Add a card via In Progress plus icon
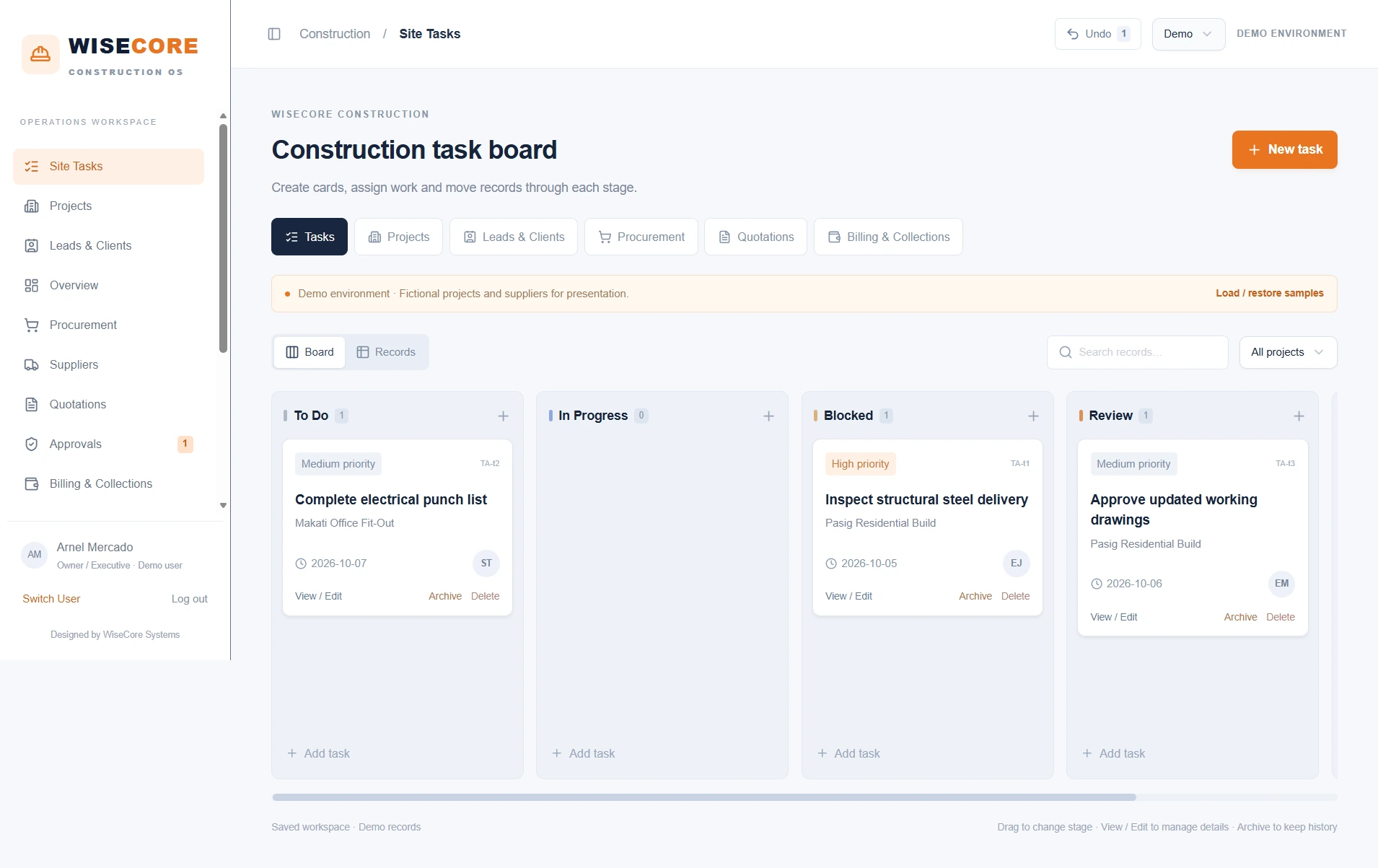 768,416
